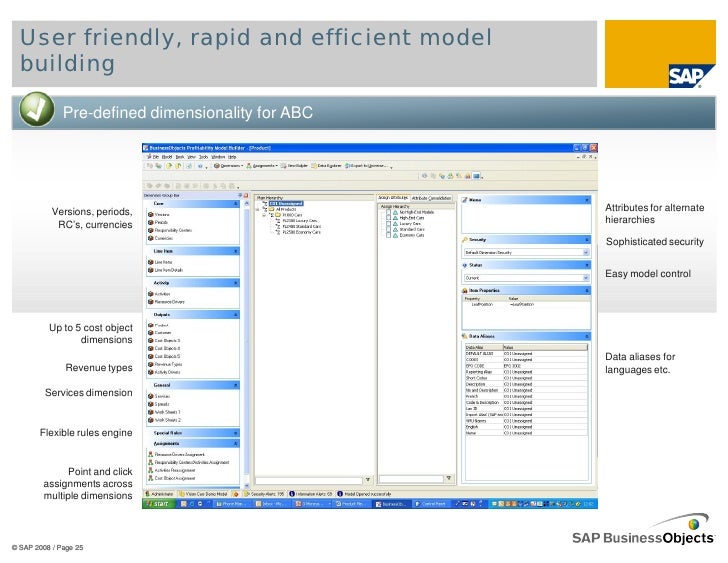Select the EPO CODE data alias row
728x563 pixels.
click(x=526, y=366)
